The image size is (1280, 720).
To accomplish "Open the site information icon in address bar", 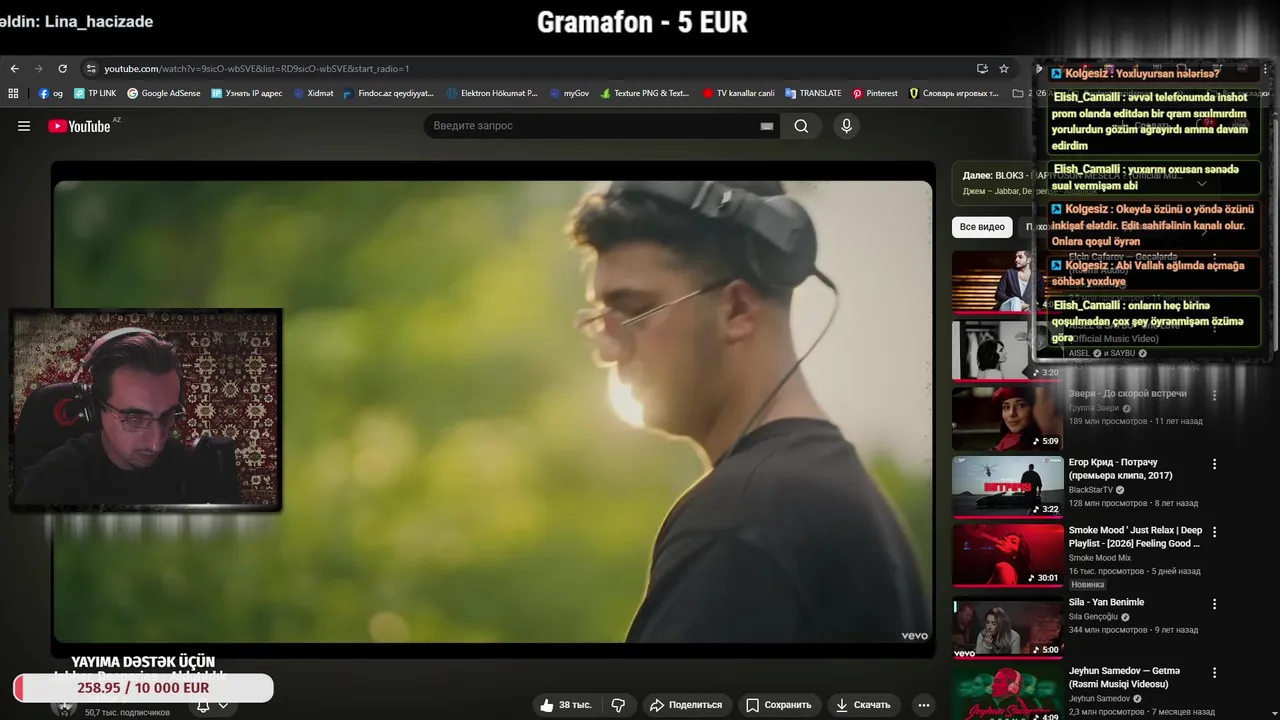I will point(91,69).
